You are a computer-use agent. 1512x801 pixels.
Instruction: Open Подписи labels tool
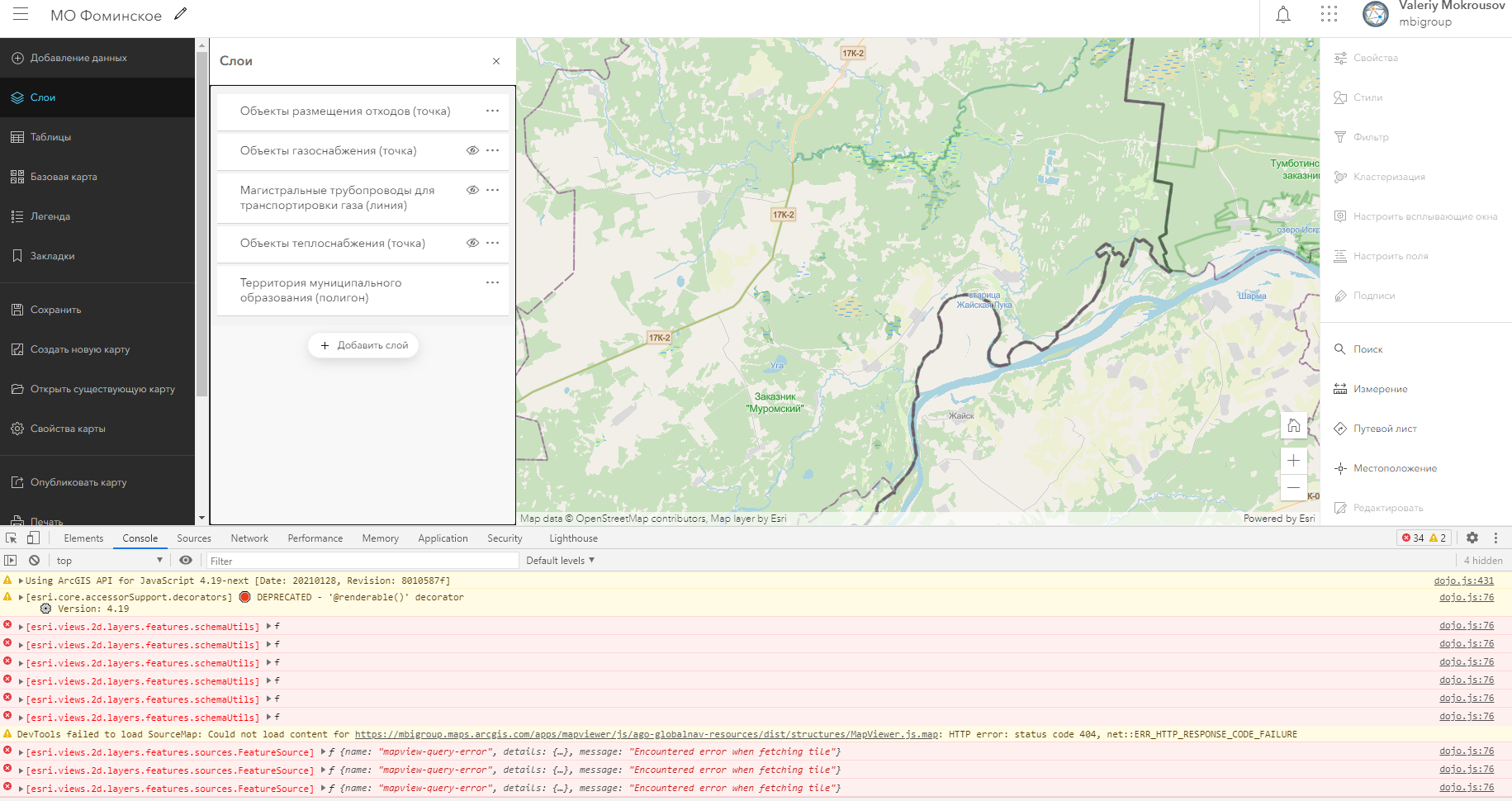1416,296
